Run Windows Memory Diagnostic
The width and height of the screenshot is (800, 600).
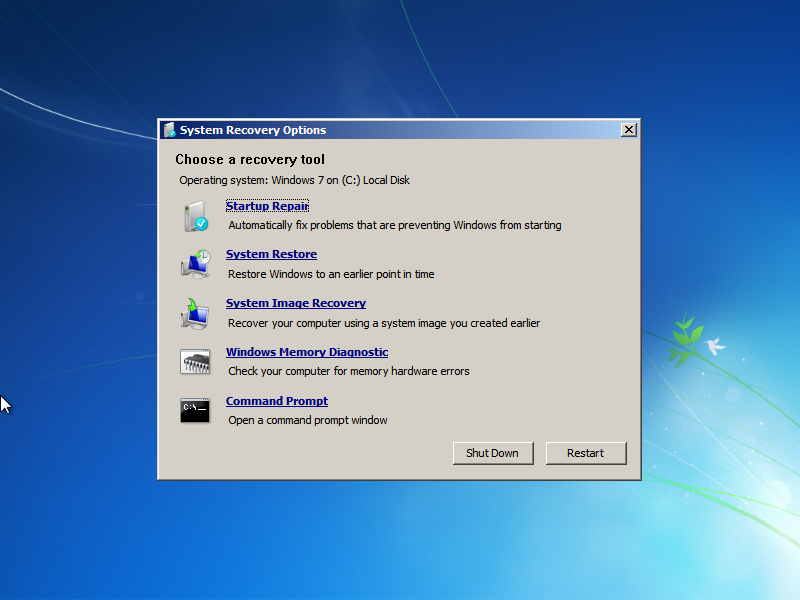pos(307,352)
